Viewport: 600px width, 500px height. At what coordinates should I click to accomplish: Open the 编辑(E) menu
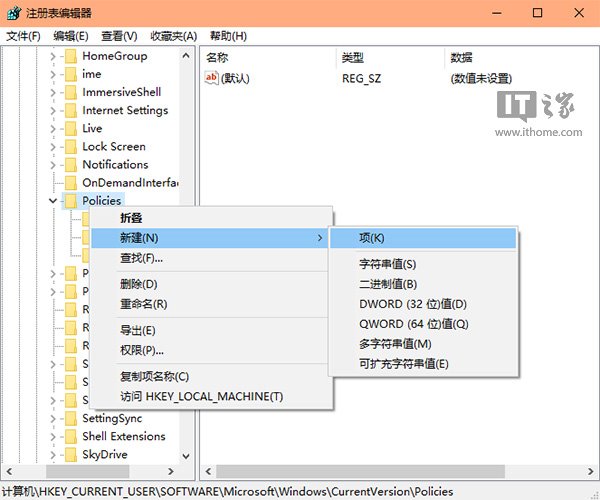(x=71, y=36)
